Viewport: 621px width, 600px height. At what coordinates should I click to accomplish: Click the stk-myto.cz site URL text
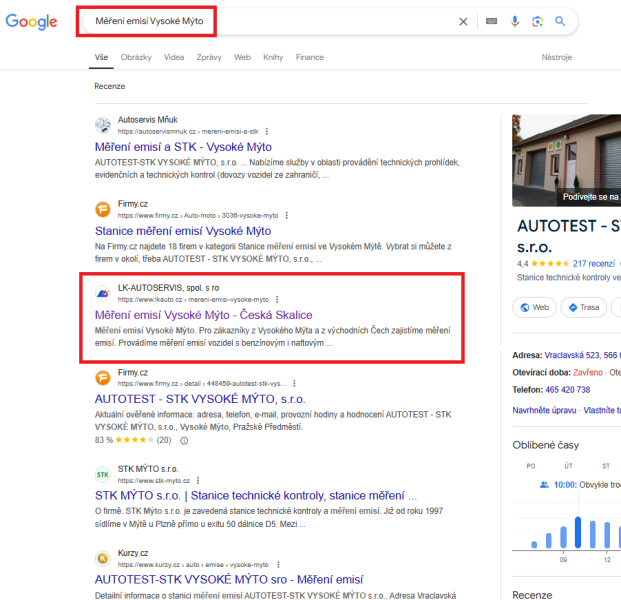coord(154,481)
